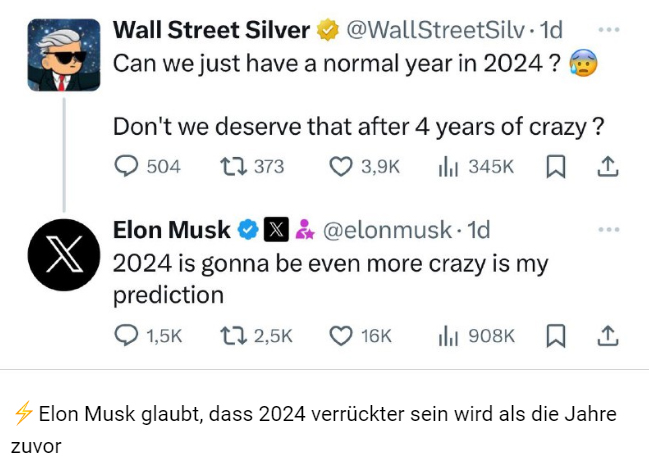Share the Wall Street Silver tweet
This screenshot has height=469, width=649.
point(607,166)
